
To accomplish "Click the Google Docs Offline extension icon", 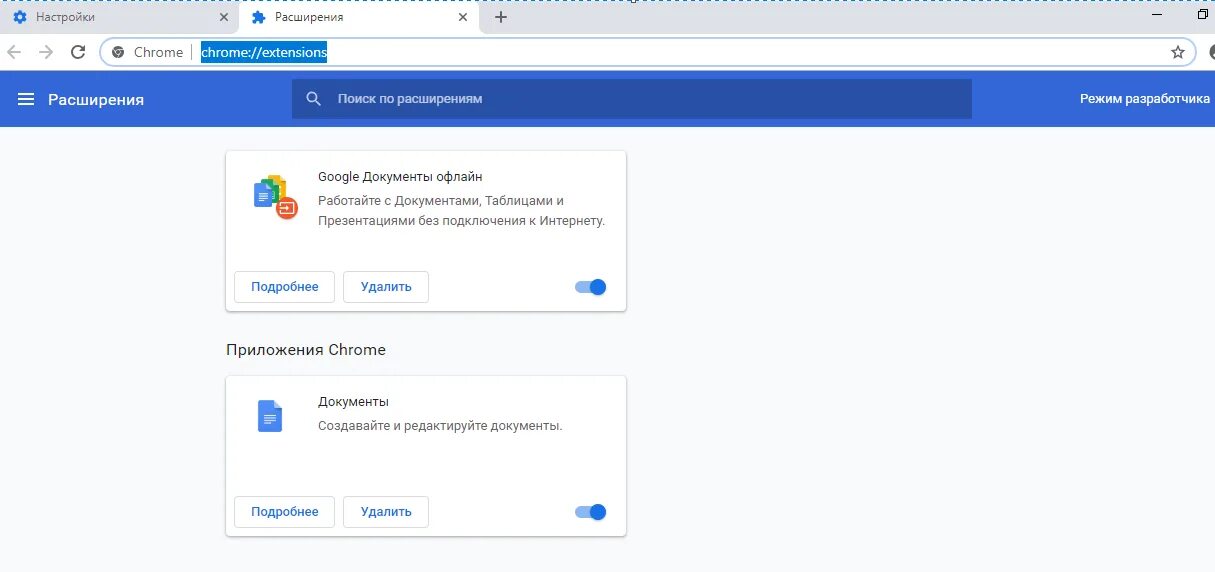I will (275, 196).
